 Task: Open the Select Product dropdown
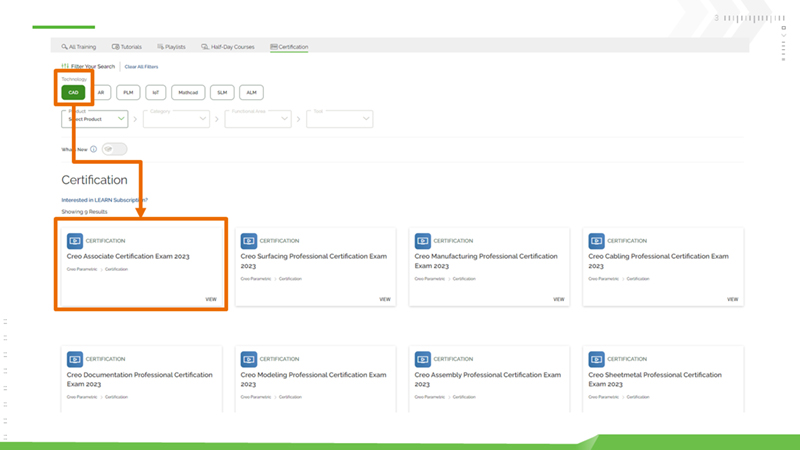point(95,119)
